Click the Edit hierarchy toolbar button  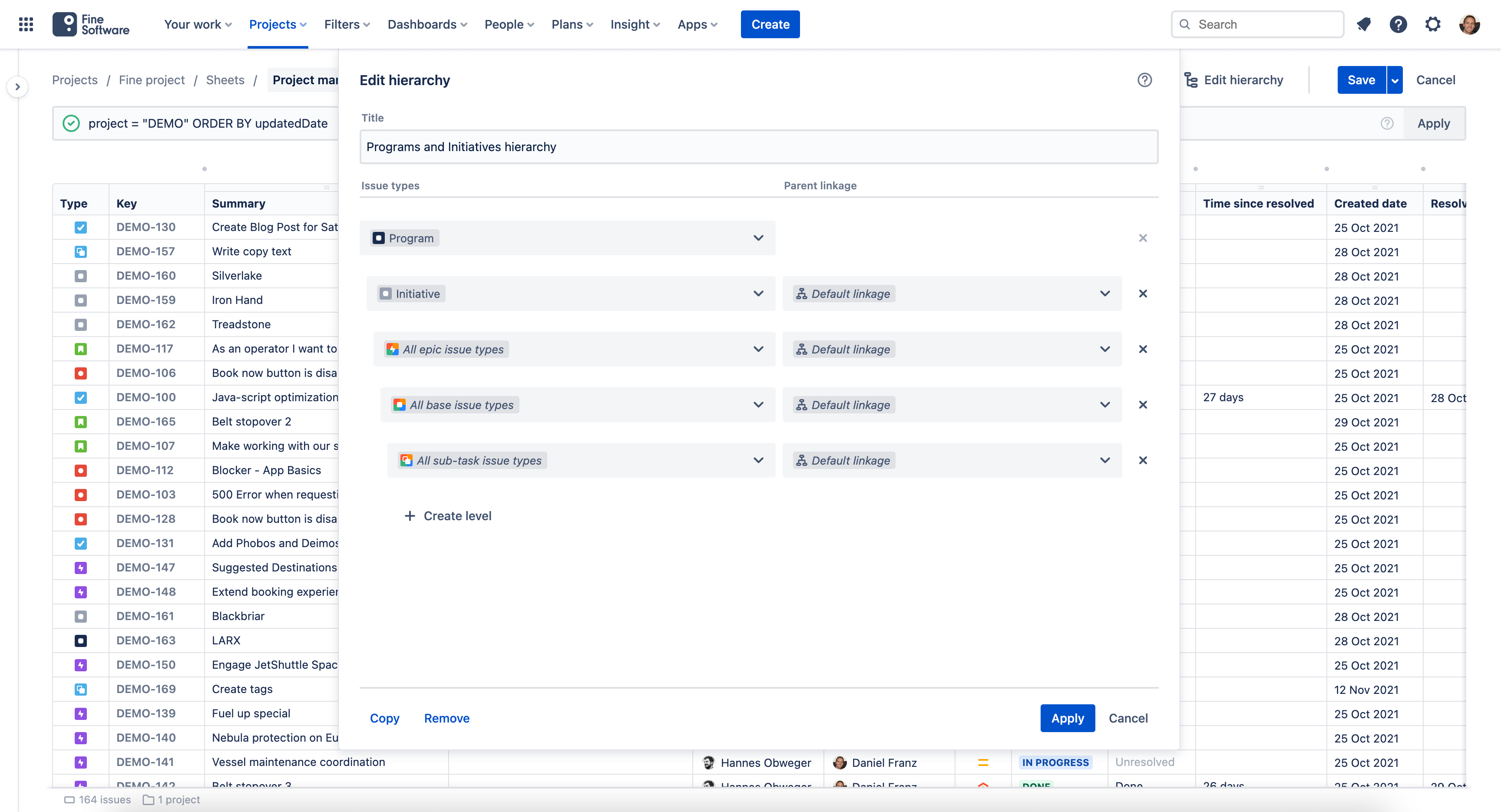[1233, 80]
